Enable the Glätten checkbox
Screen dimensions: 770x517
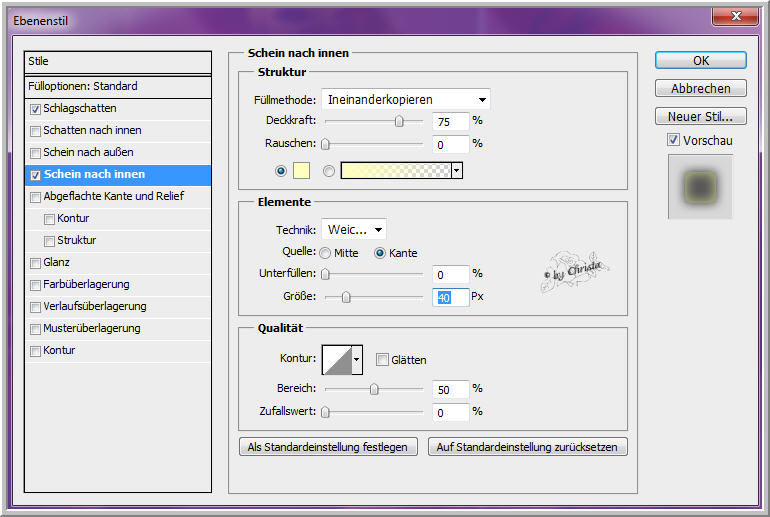point(382,359)
